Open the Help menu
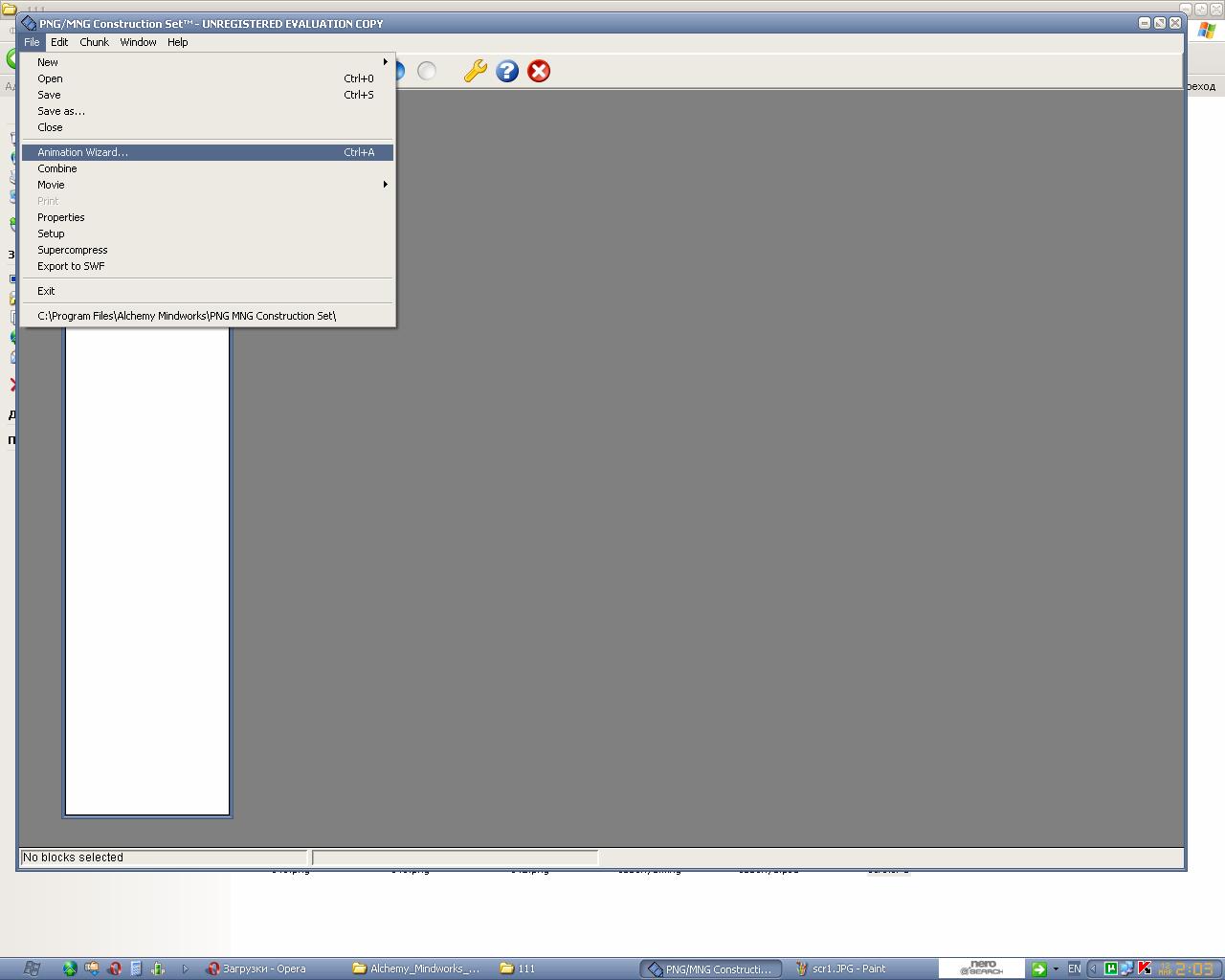 pyautogui.click(x=177, y=42)
